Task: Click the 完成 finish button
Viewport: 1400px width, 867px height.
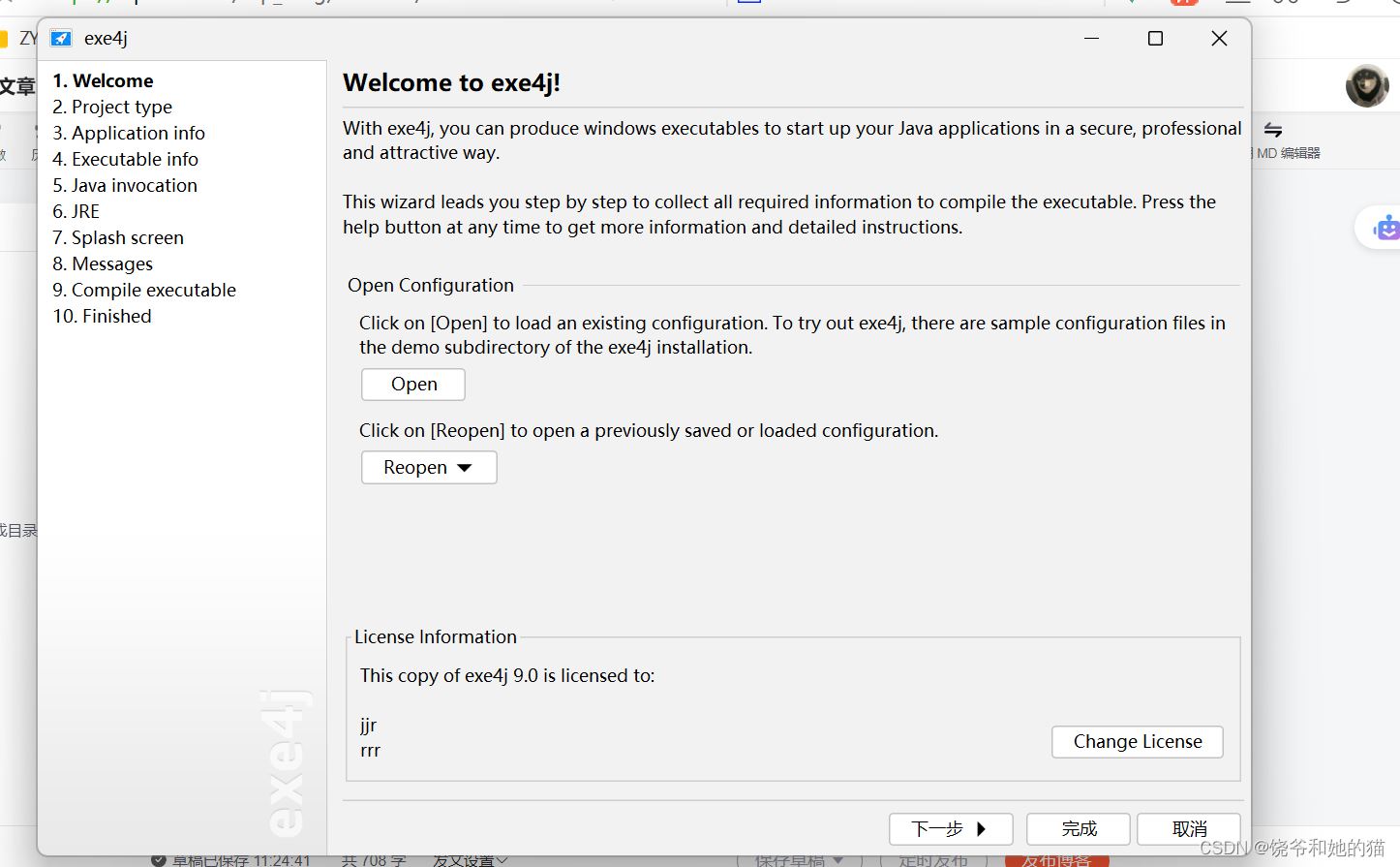Action: [1079, 829]
